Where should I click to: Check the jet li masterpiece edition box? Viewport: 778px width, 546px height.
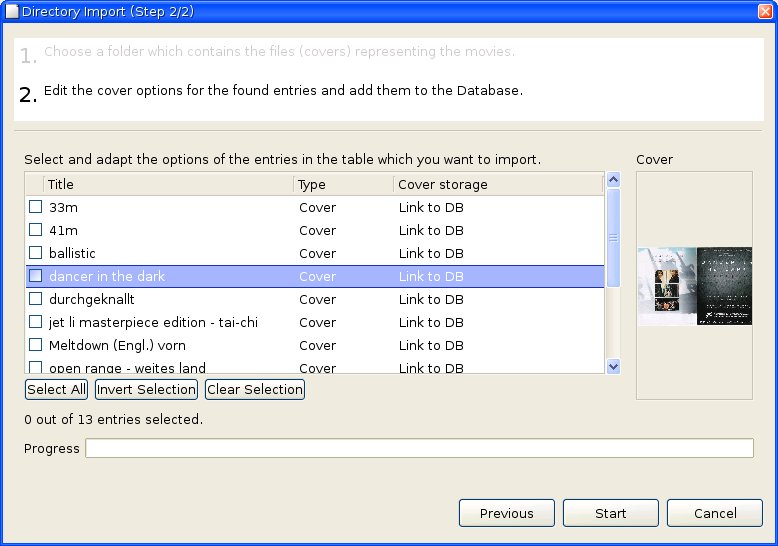point(36,322)
